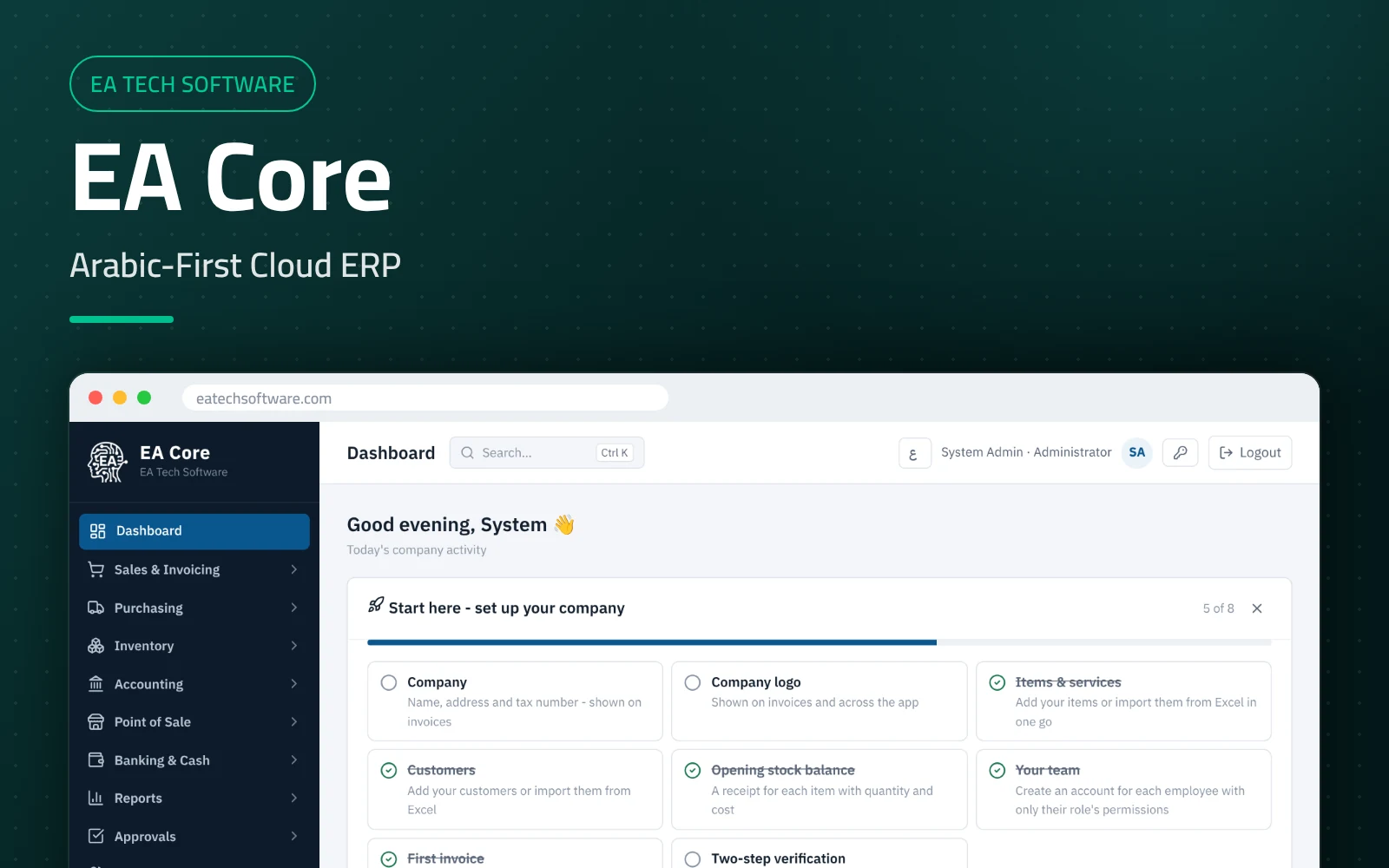Click the EA Core brain logo icon

pyautogui.click(x=108, y=462)
